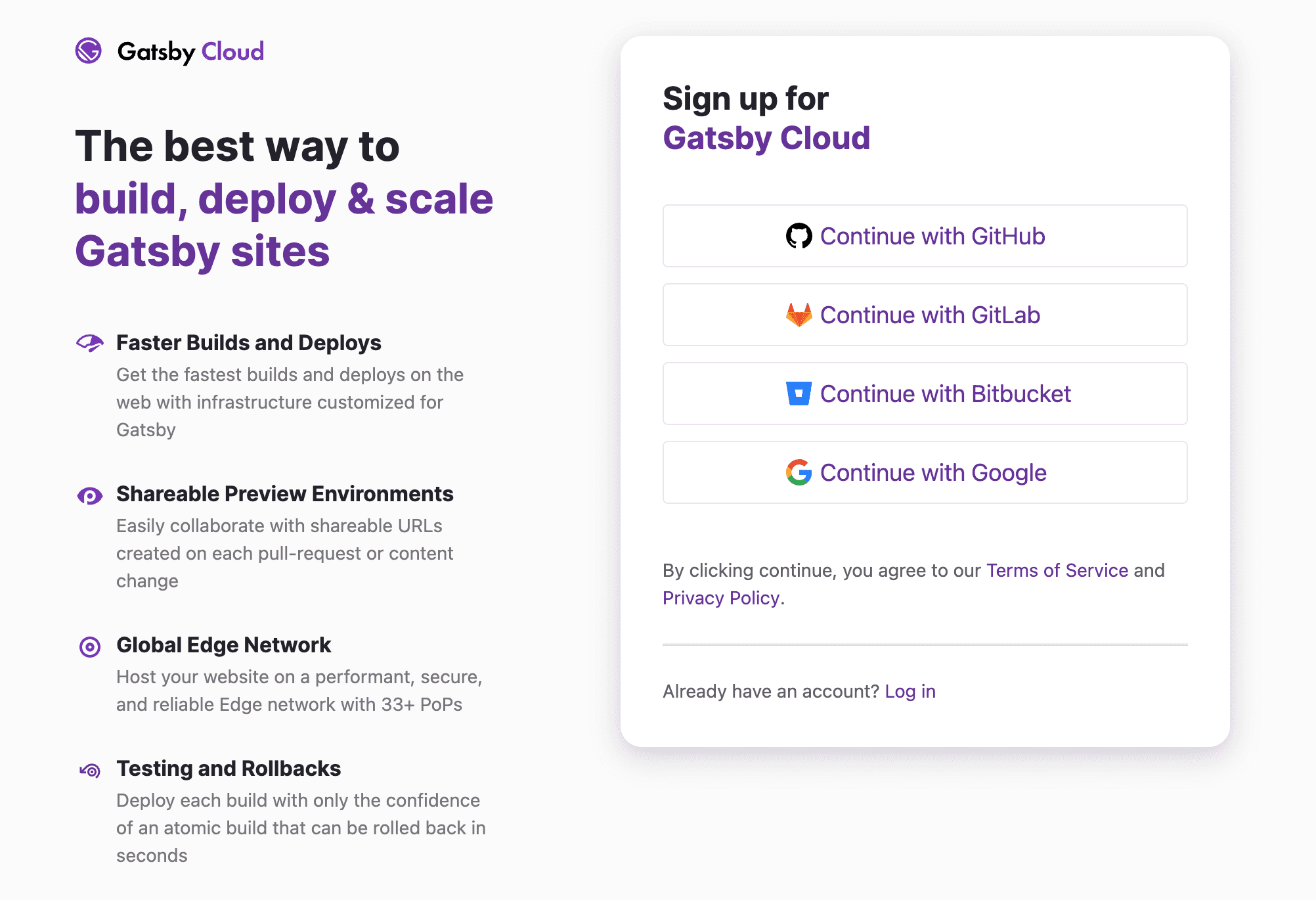This screenshot has height=900, width=1316.
Task: Click the Bitbucket bucket icon
Action: [x=799, y=394]
